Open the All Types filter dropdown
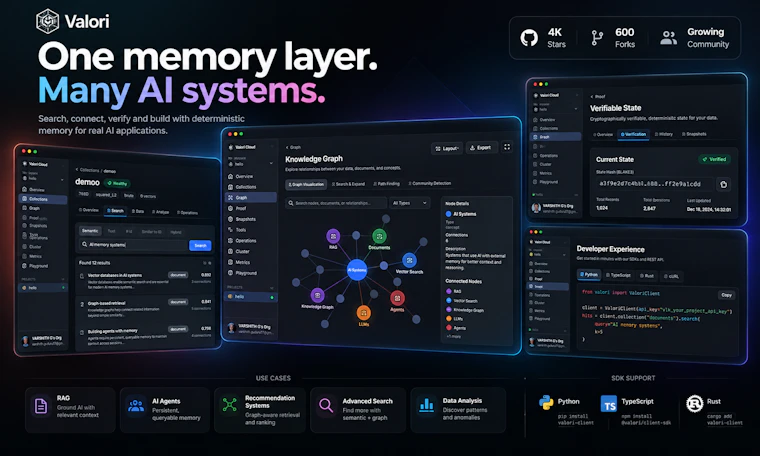 pos(410,203)
